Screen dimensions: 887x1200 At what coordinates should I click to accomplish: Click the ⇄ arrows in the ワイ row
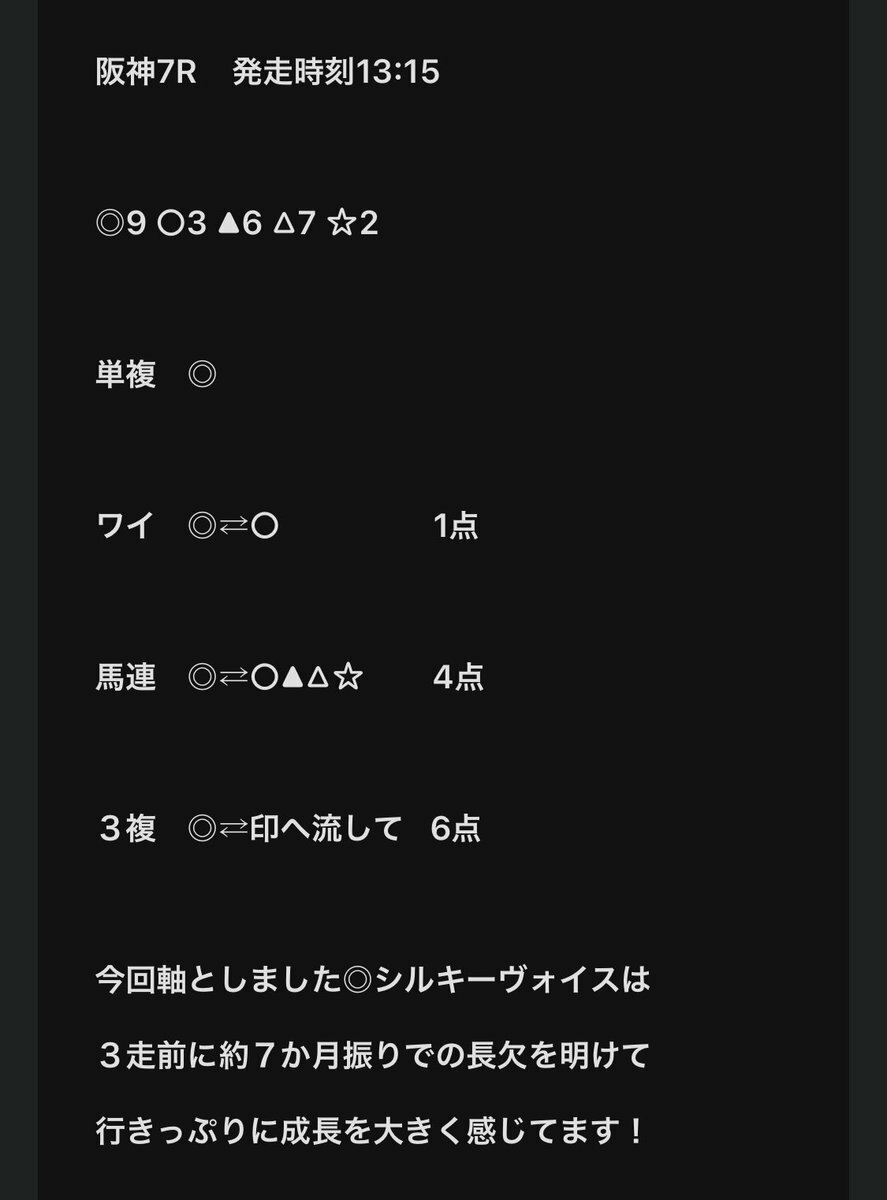tap(233, 527)
